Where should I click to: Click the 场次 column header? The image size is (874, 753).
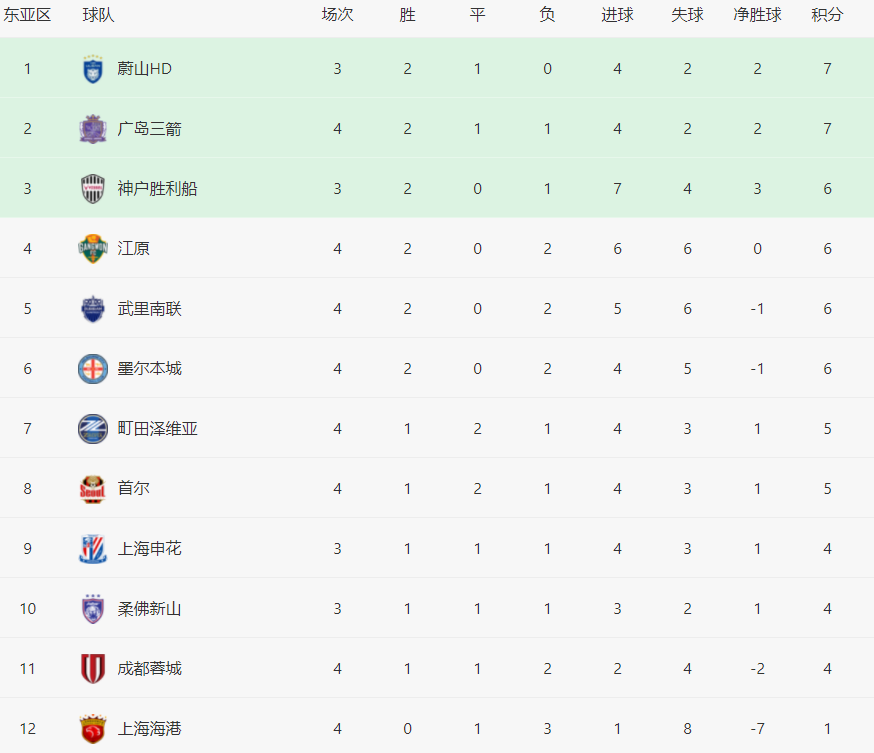[x=337, y=16]
